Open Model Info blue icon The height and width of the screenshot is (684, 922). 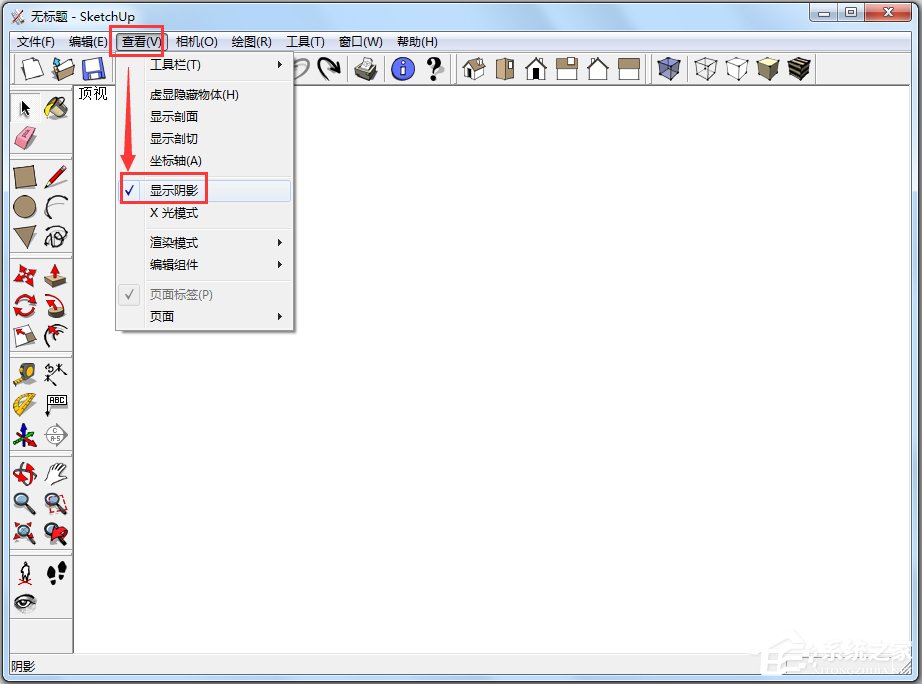pos(403,69)
